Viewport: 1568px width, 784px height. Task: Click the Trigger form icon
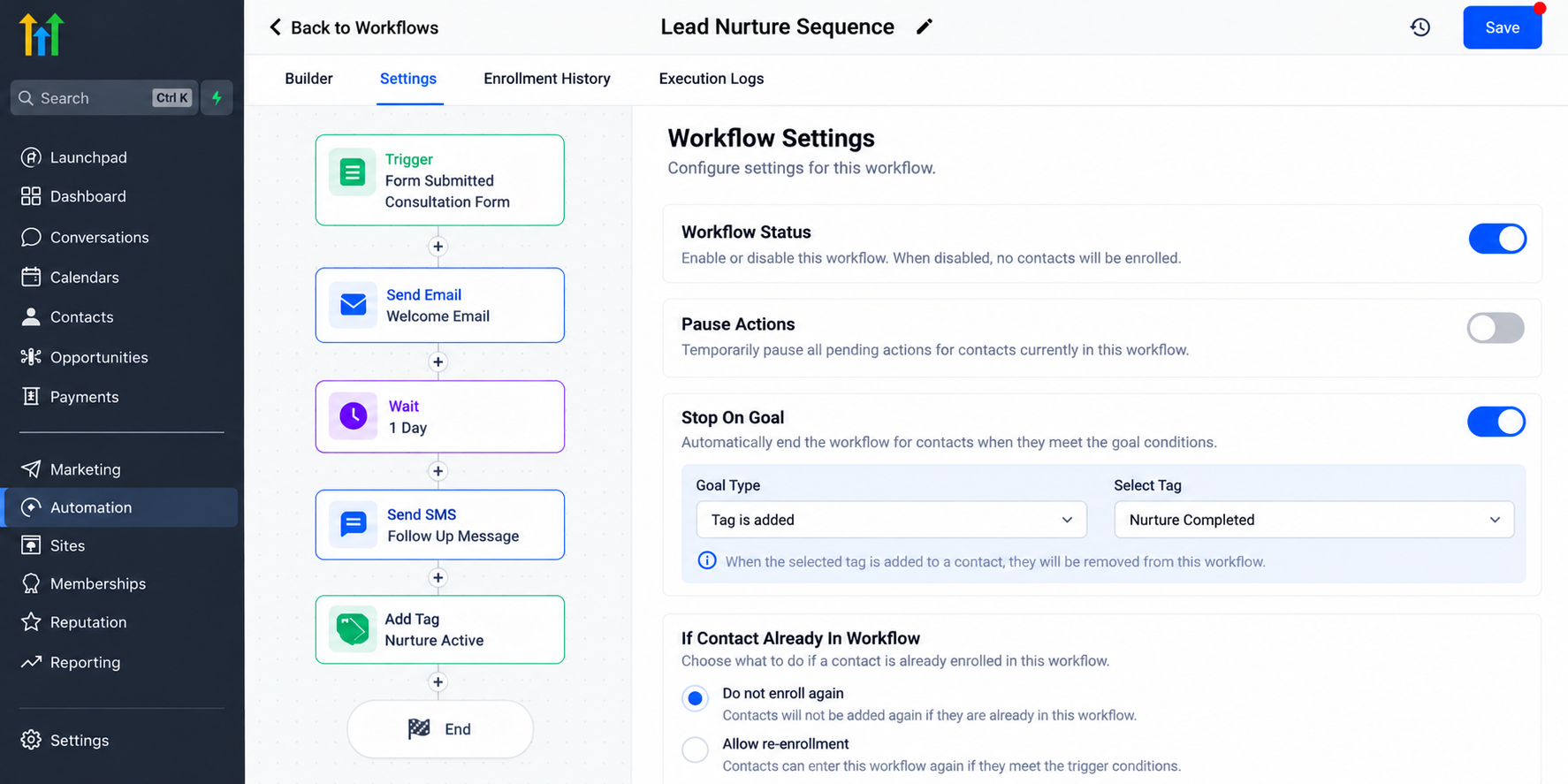[x=352, y=171]
